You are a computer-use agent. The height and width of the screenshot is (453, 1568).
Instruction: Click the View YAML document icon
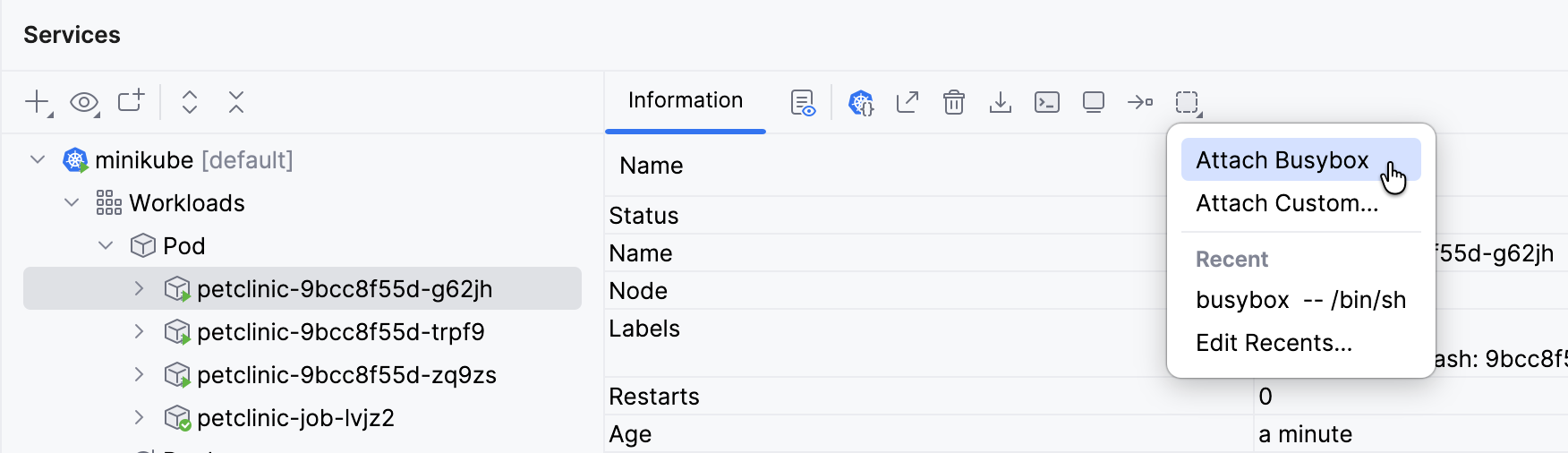point(803,103)
